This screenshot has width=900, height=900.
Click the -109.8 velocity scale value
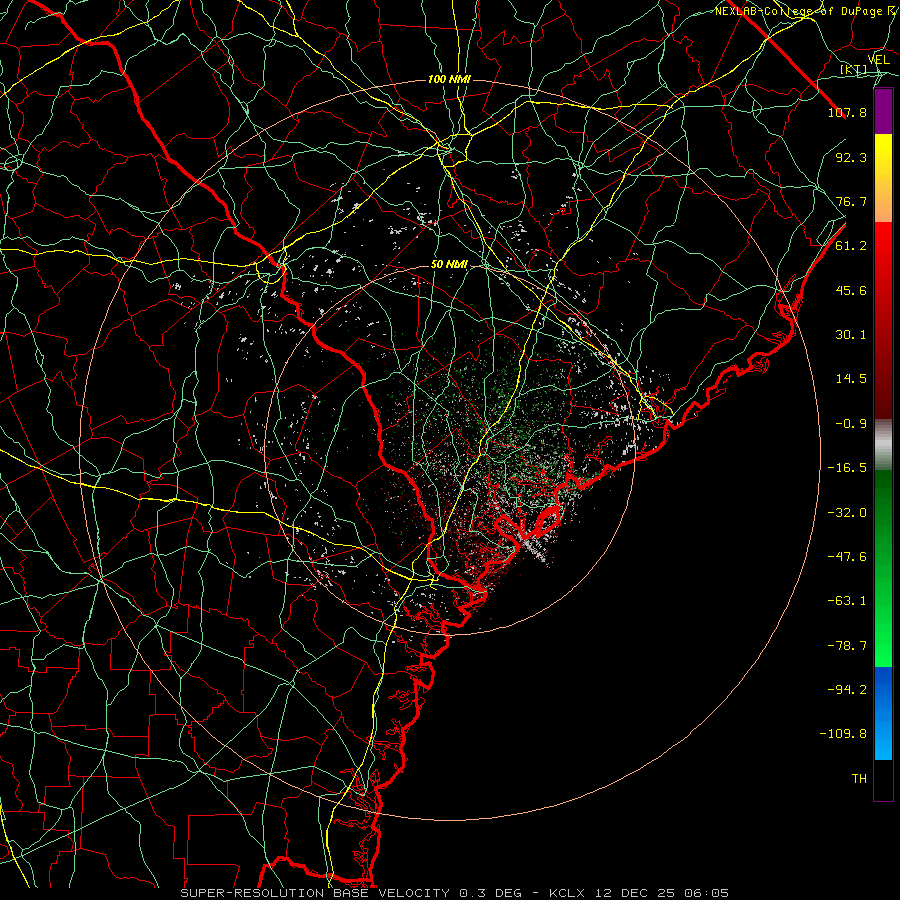tap(843, 734)
